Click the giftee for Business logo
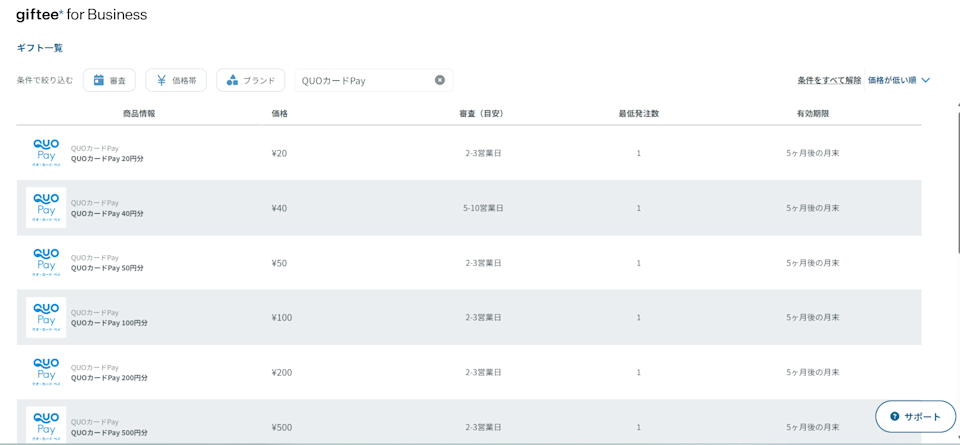The image size is (960, 445). [x=81, y=15]
